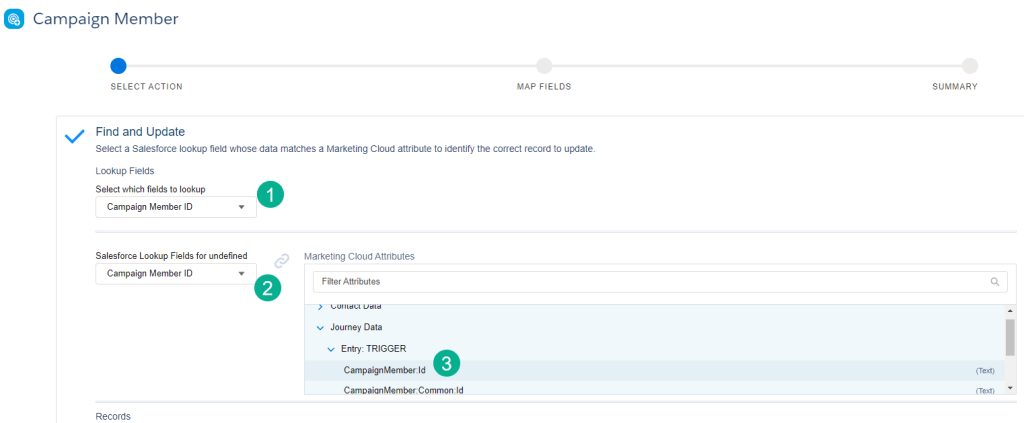Expand the Contact Data node
Image resolution: width=1024 pixels, height=423 pixels.
320,306
